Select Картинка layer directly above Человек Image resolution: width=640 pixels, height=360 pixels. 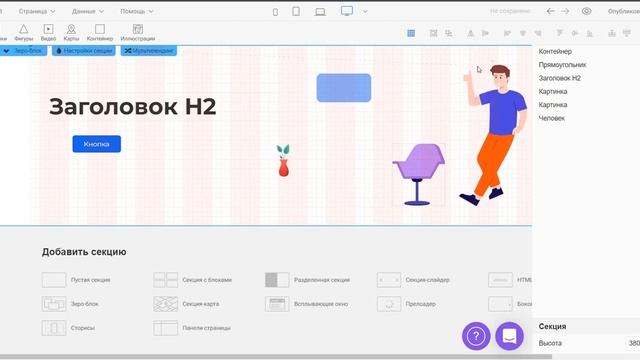click(x=553, y=105)
